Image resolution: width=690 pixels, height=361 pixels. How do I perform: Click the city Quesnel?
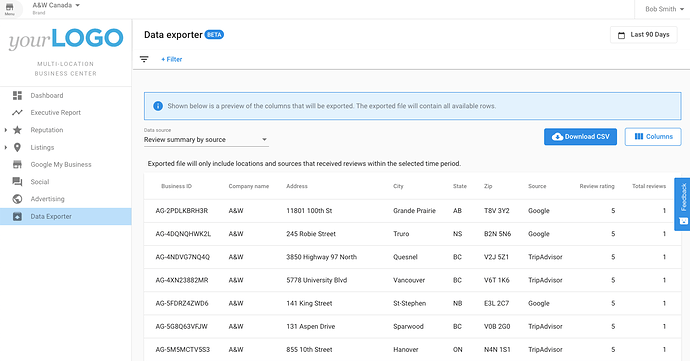[x=405, y=257]
